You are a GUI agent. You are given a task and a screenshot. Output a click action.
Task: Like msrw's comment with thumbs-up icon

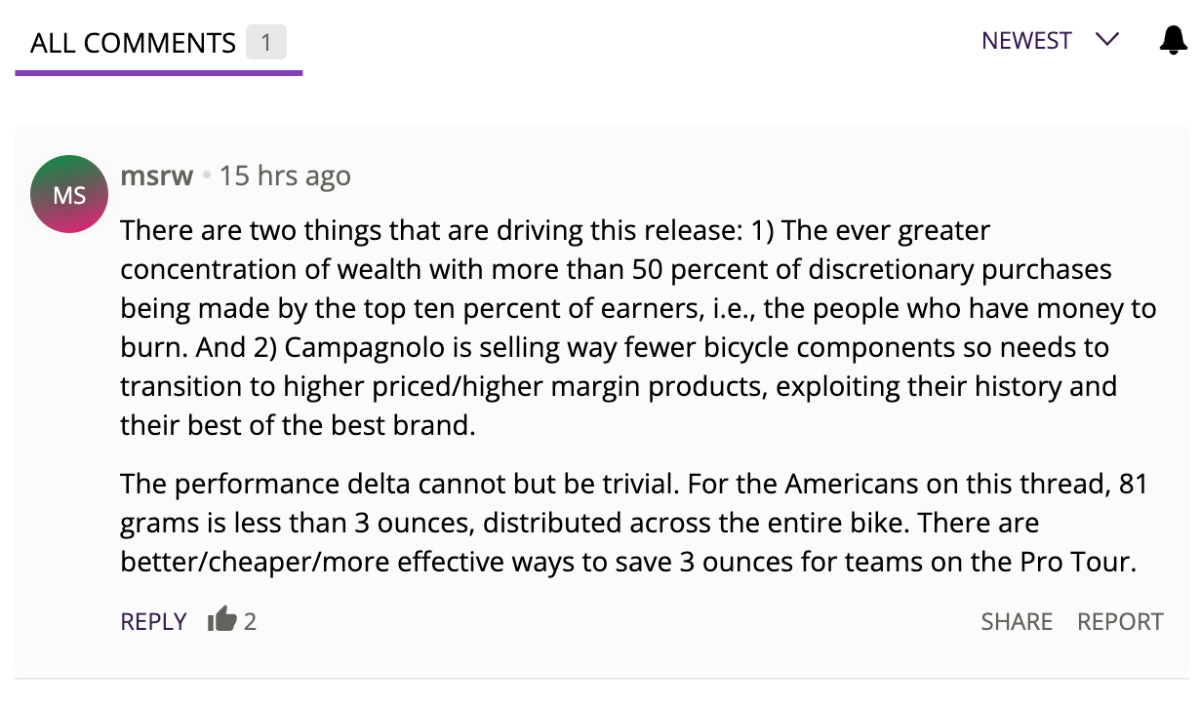point(221,621)
